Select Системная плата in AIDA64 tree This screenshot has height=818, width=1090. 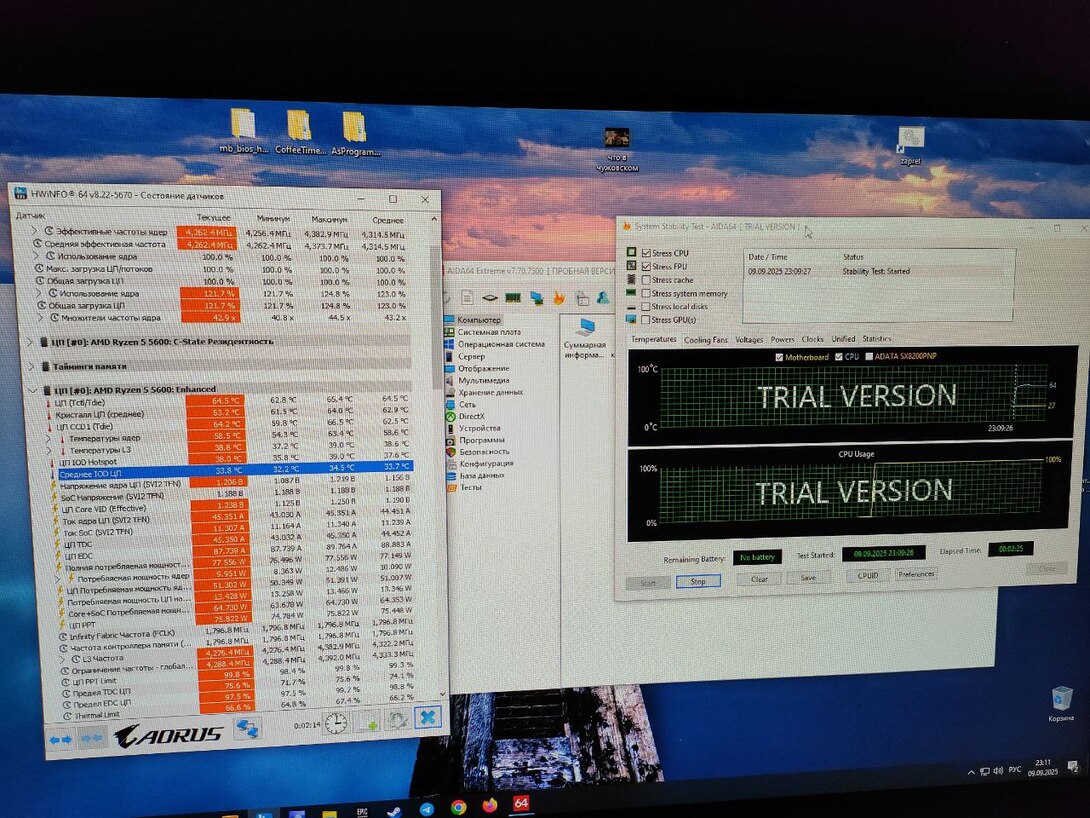click(x=489, y=332)
